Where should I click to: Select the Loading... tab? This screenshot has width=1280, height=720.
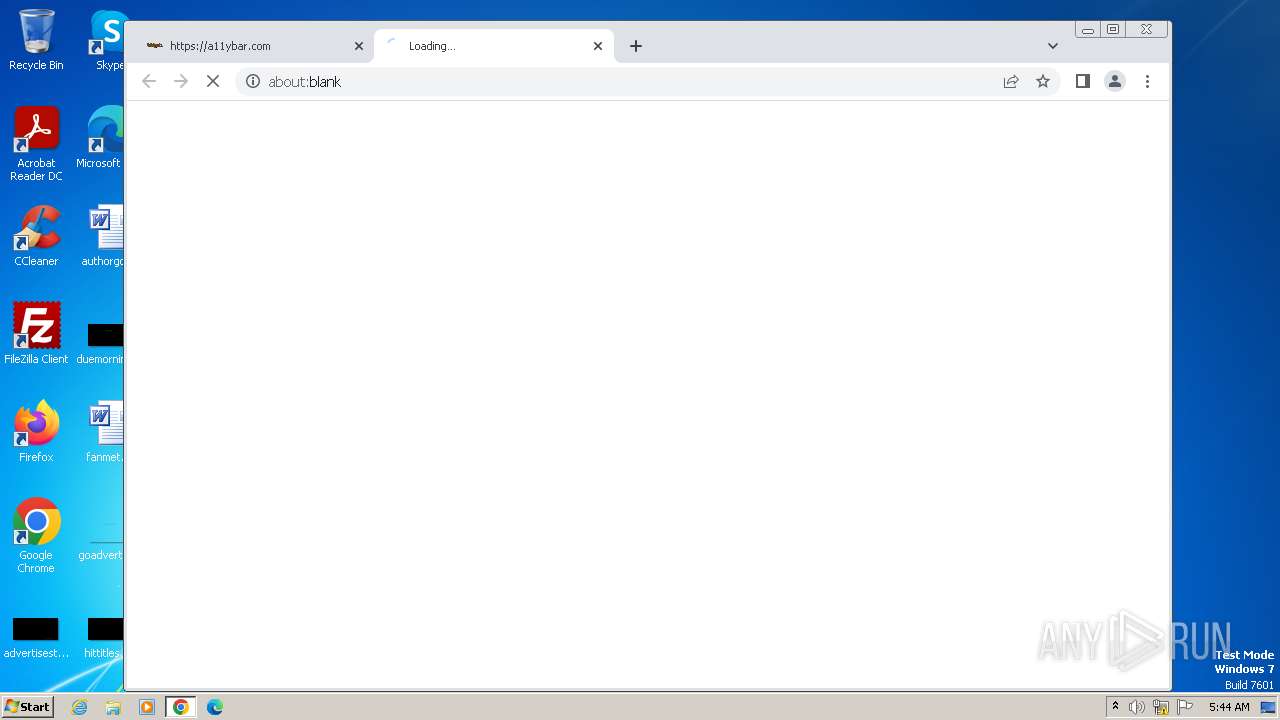[494, 46]
